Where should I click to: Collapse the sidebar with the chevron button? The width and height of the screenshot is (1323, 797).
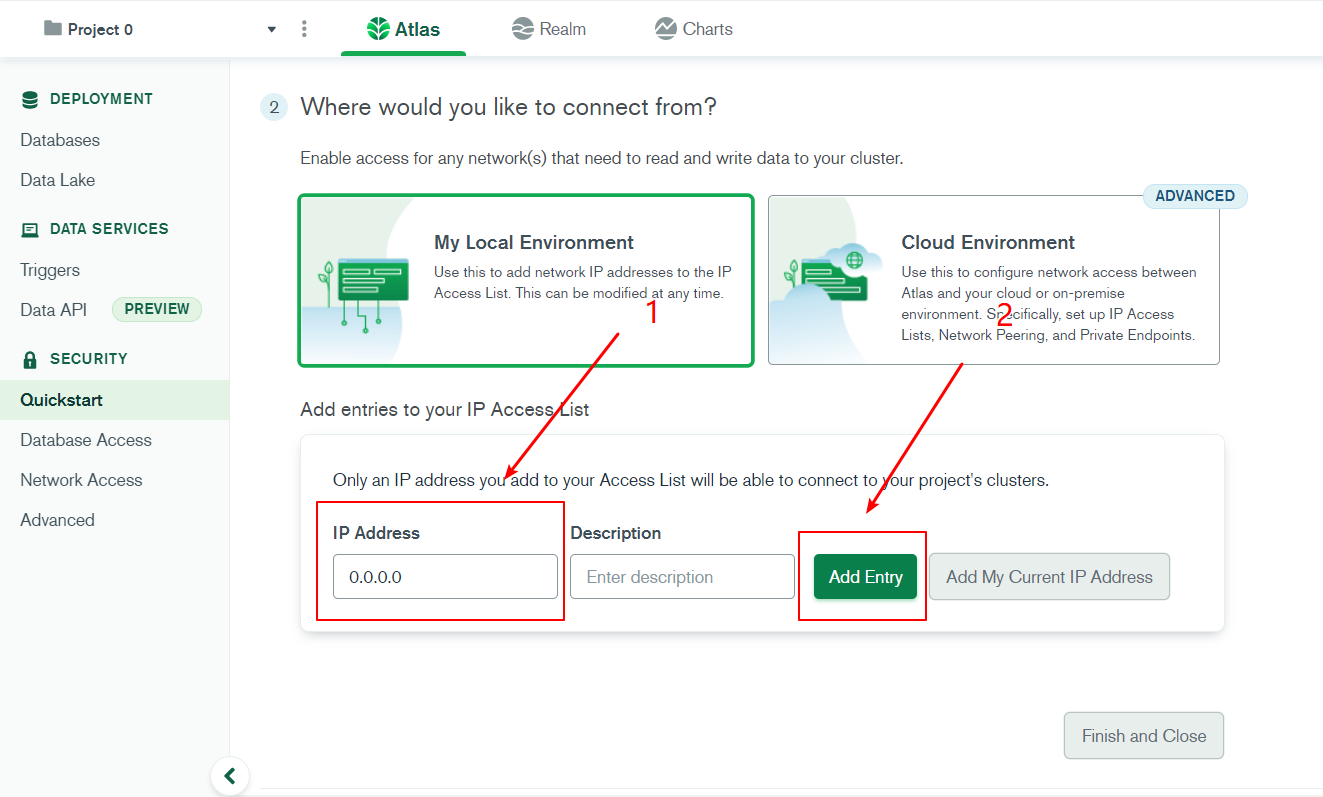tap(230, 776)
